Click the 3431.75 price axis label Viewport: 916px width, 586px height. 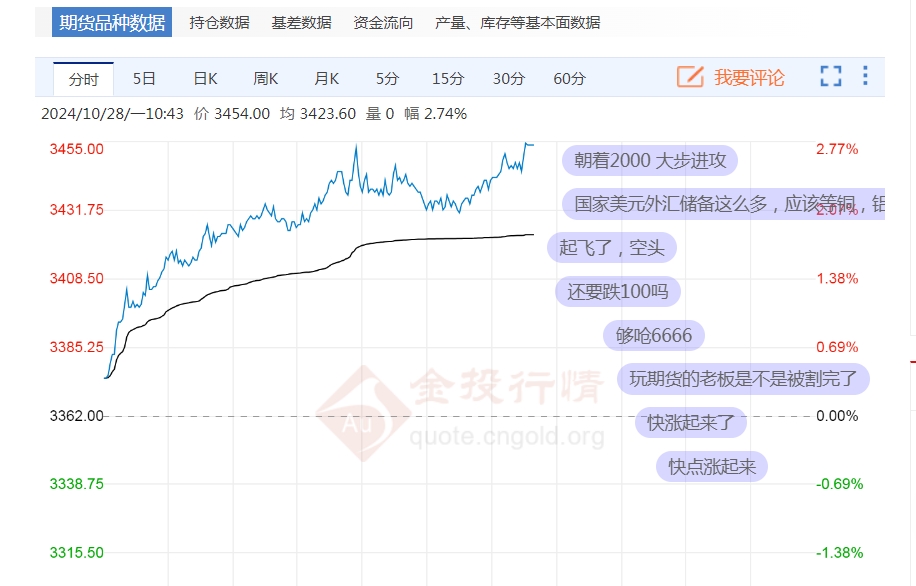coord(77,210)
